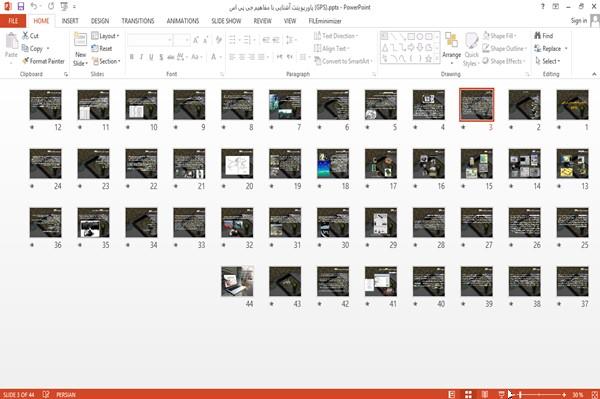Select slide thumbnail 20

point(237,164)
